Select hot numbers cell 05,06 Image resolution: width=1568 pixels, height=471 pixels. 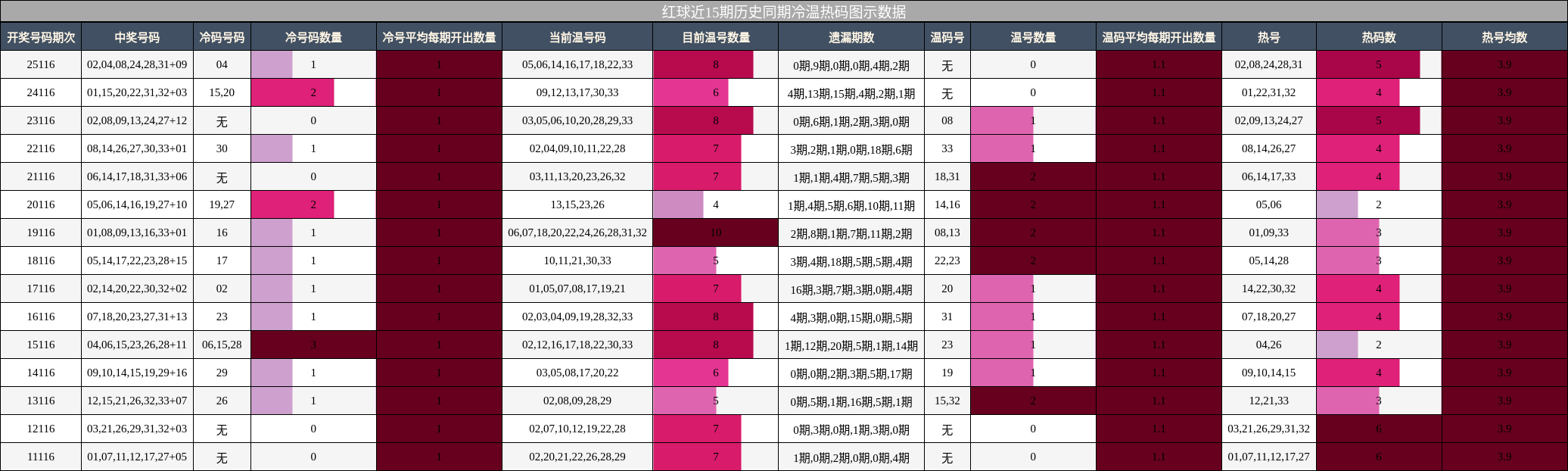click(1269, 204)
